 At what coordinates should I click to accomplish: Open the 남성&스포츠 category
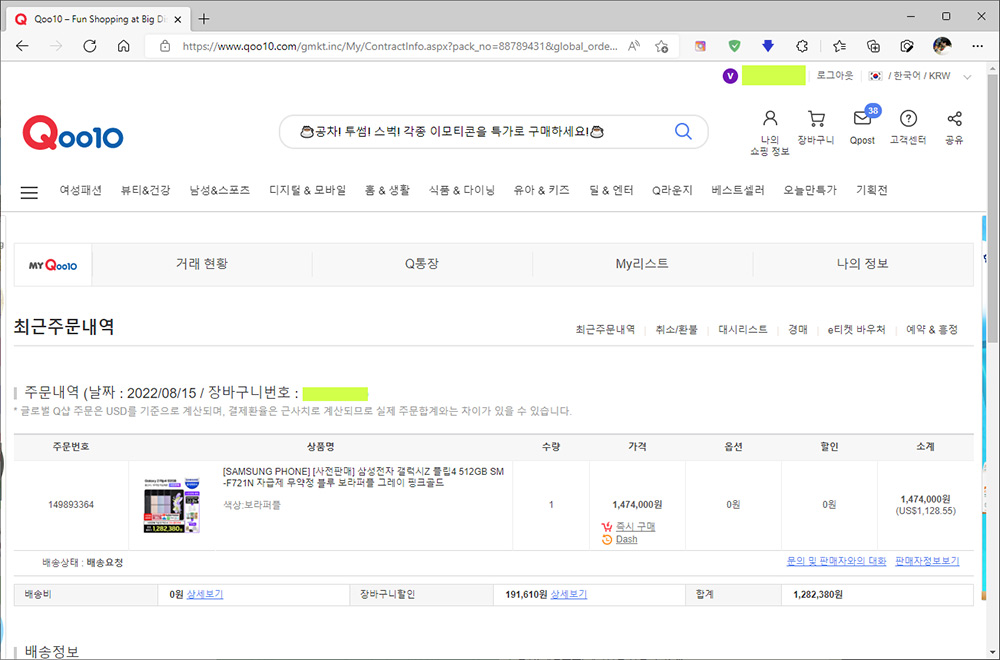pos(219,190)
